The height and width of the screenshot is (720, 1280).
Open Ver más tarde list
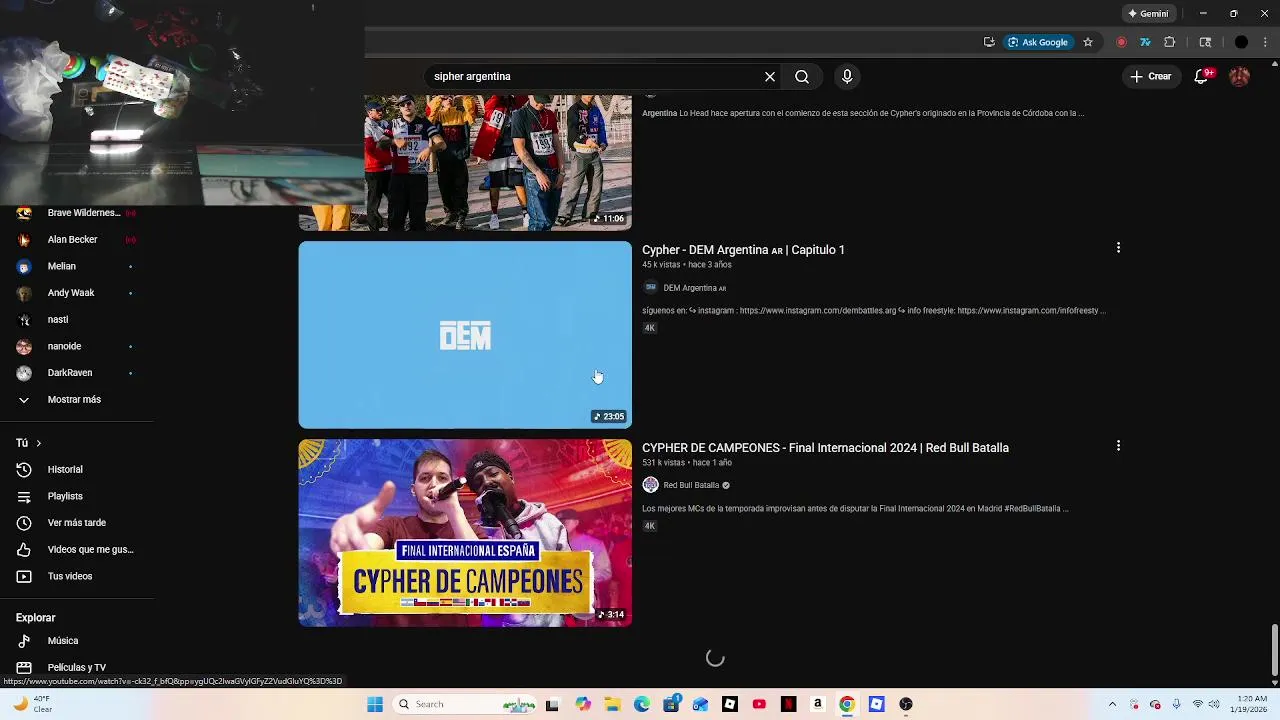pos(76,523)
